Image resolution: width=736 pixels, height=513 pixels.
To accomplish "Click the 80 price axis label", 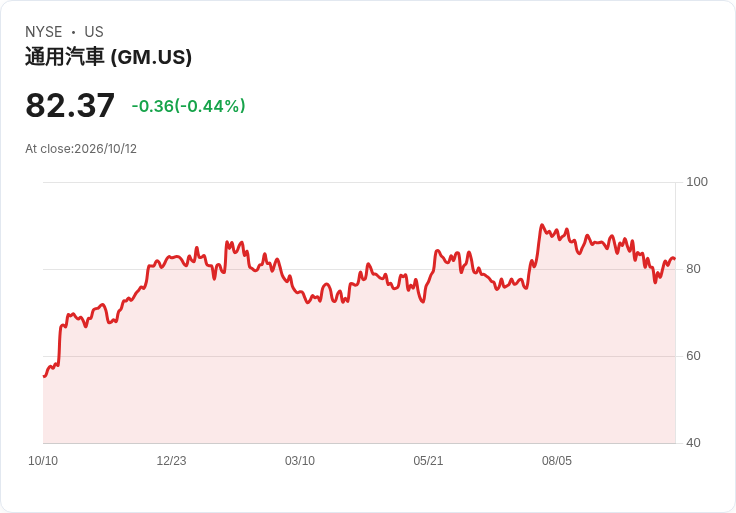I will (x=693, y=269).
